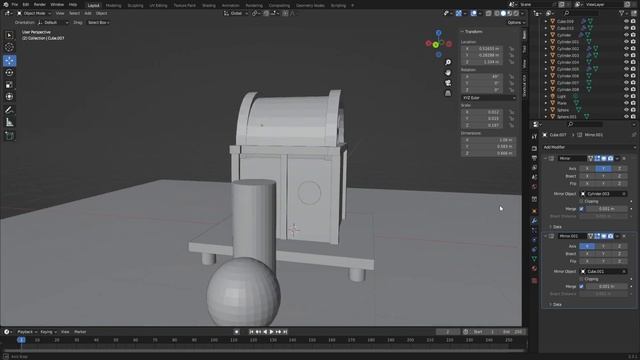The image size is (640, 360).
Task: Toggle X axis in Mirror.001 modifier
Action: pyautogui.click(x=587, y=246)
